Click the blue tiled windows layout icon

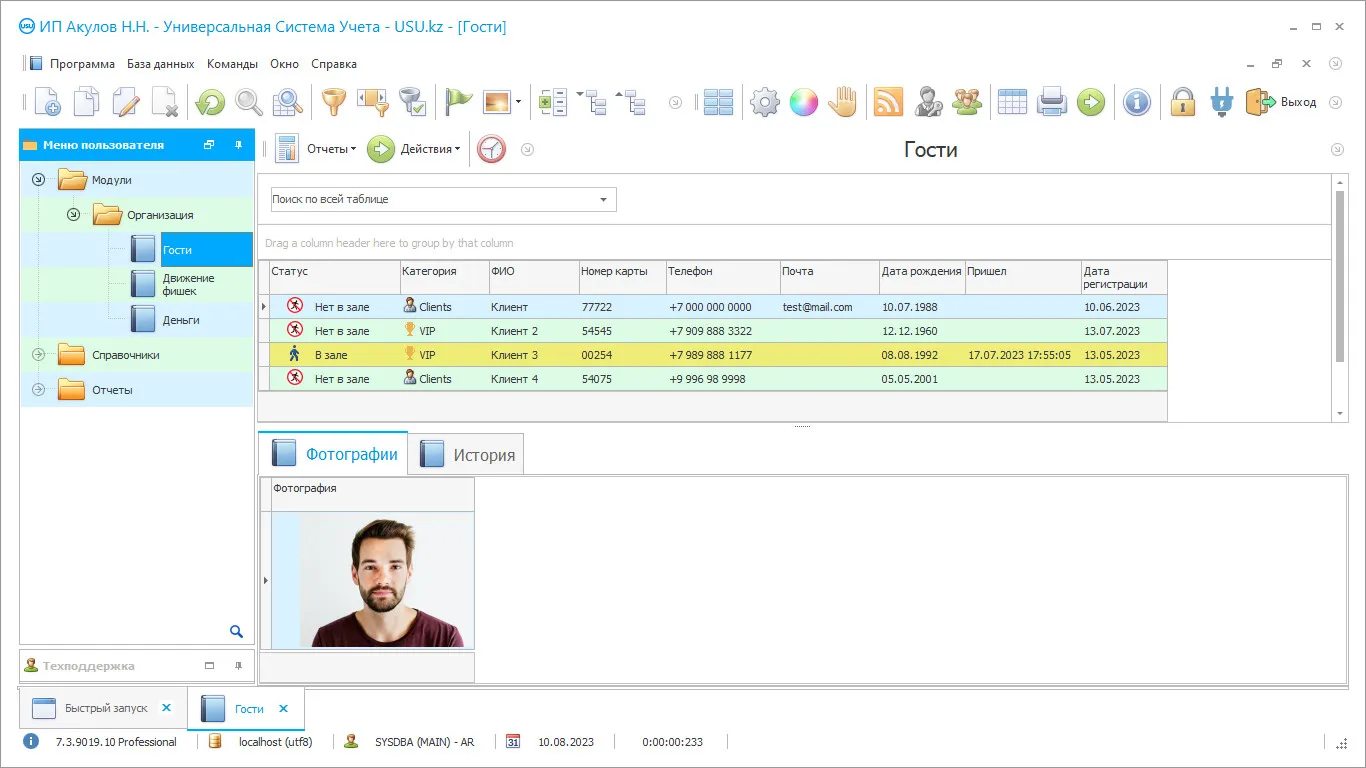point(718,102)
